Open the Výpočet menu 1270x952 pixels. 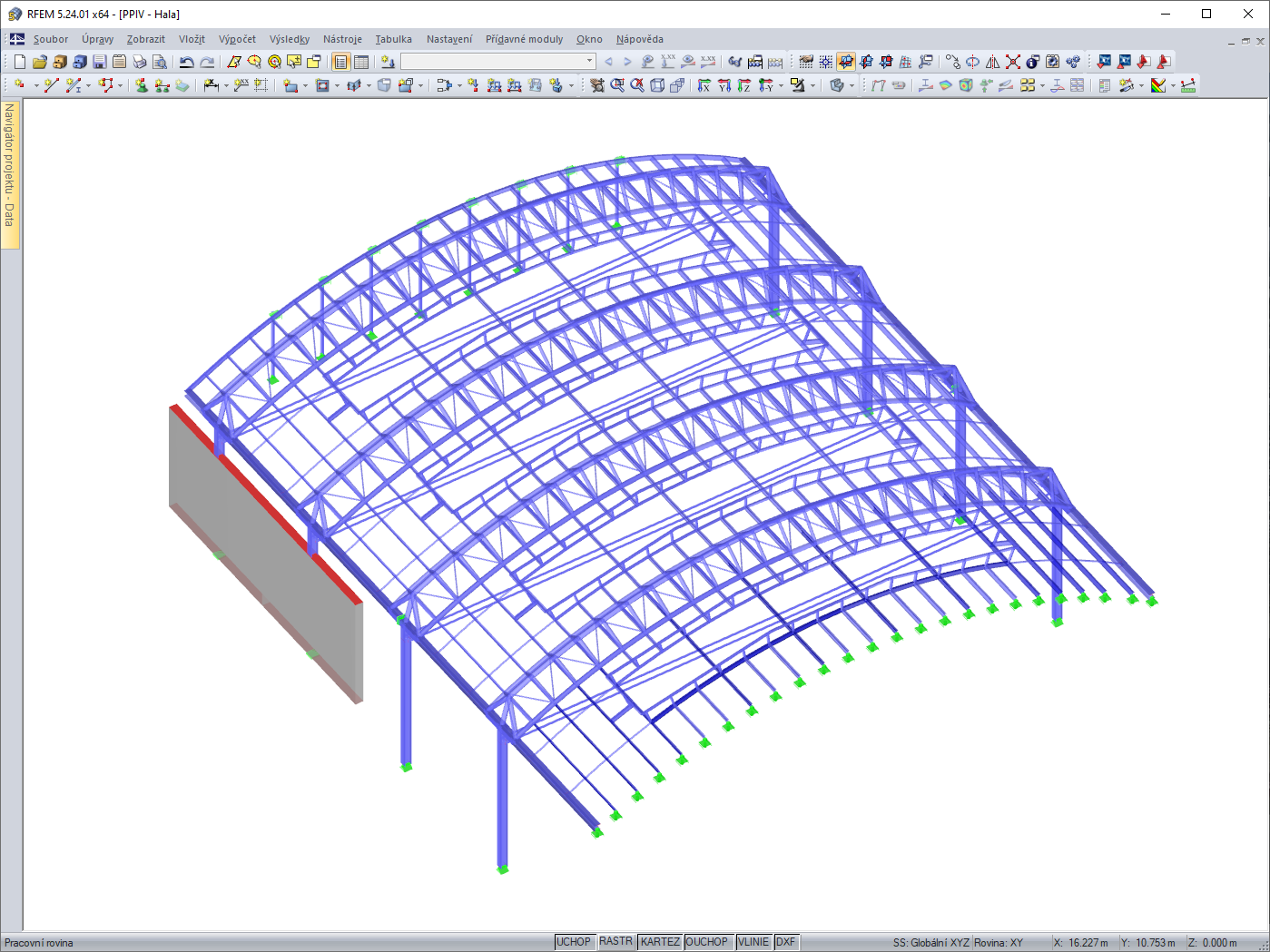pyautogui.click(x=237, y=39)
